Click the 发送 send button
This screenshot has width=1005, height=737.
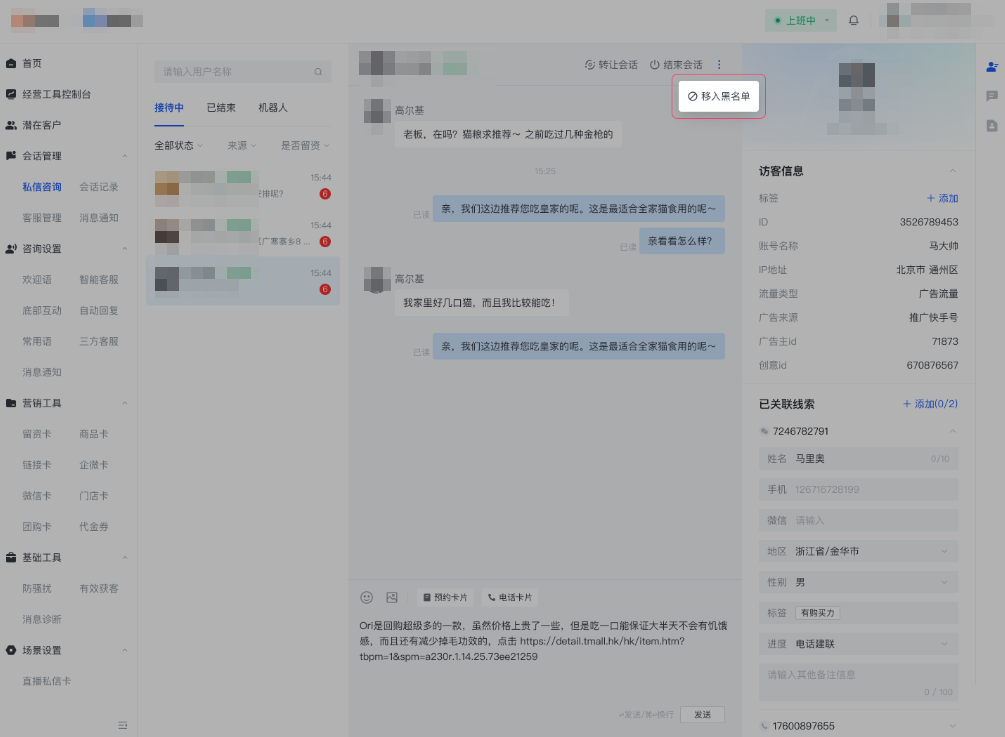pyautogui.click(x=702, y=714)
